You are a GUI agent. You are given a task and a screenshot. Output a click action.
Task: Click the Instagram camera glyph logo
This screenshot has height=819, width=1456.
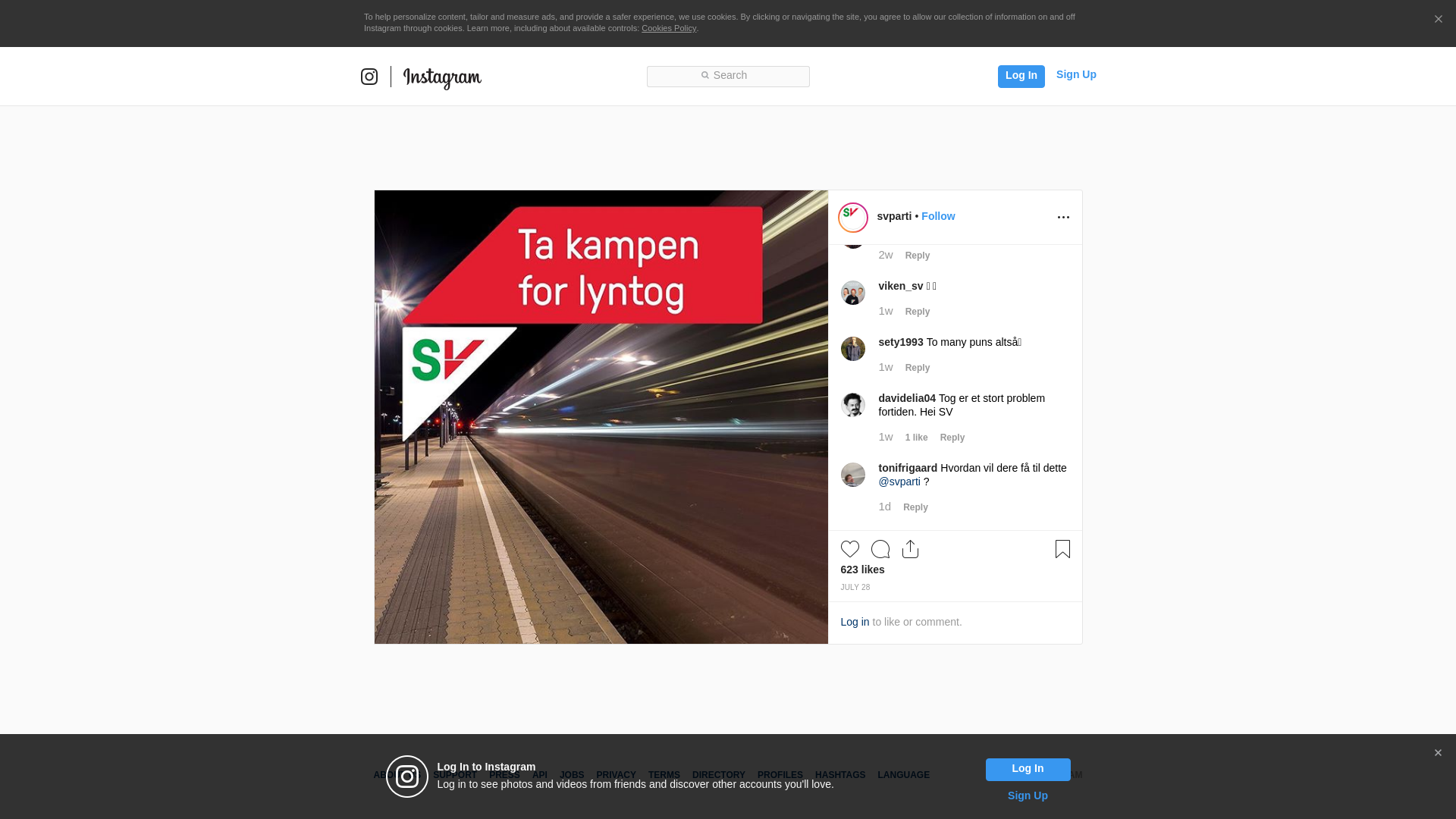coord(369,77)
